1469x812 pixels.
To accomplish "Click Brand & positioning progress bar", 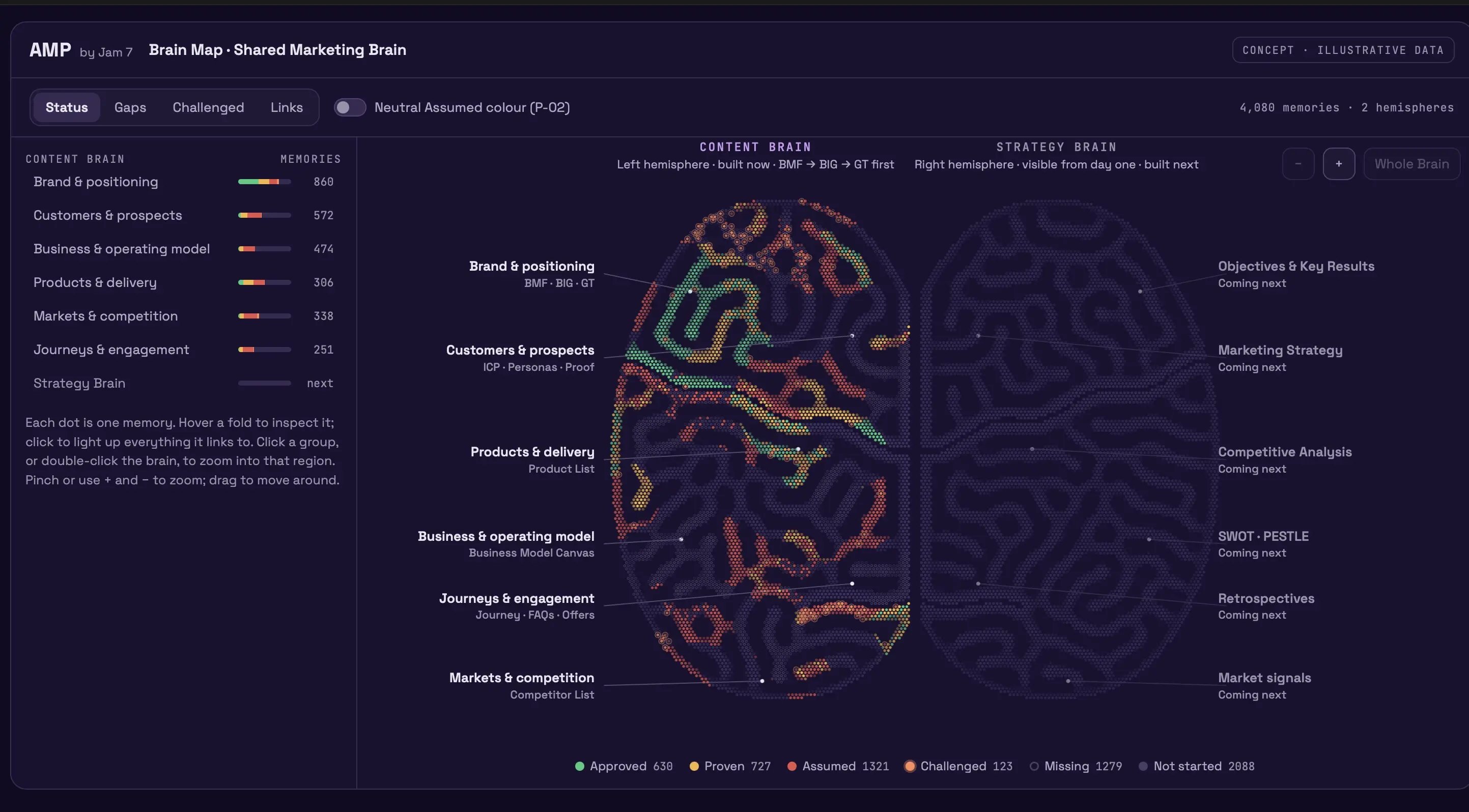I will pos(265,182).
